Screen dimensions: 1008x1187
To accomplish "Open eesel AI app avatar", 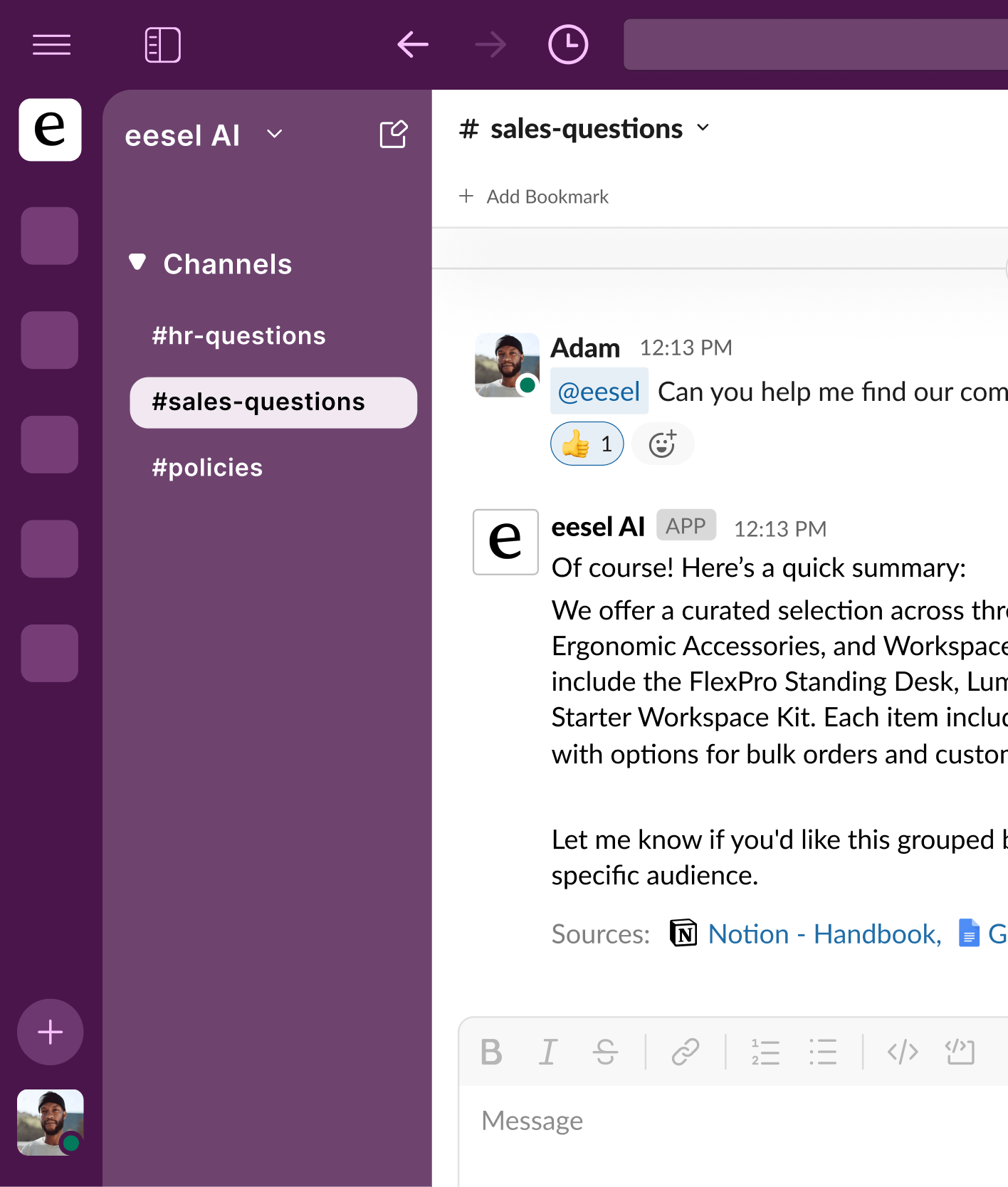I will (x=505, y=541).
